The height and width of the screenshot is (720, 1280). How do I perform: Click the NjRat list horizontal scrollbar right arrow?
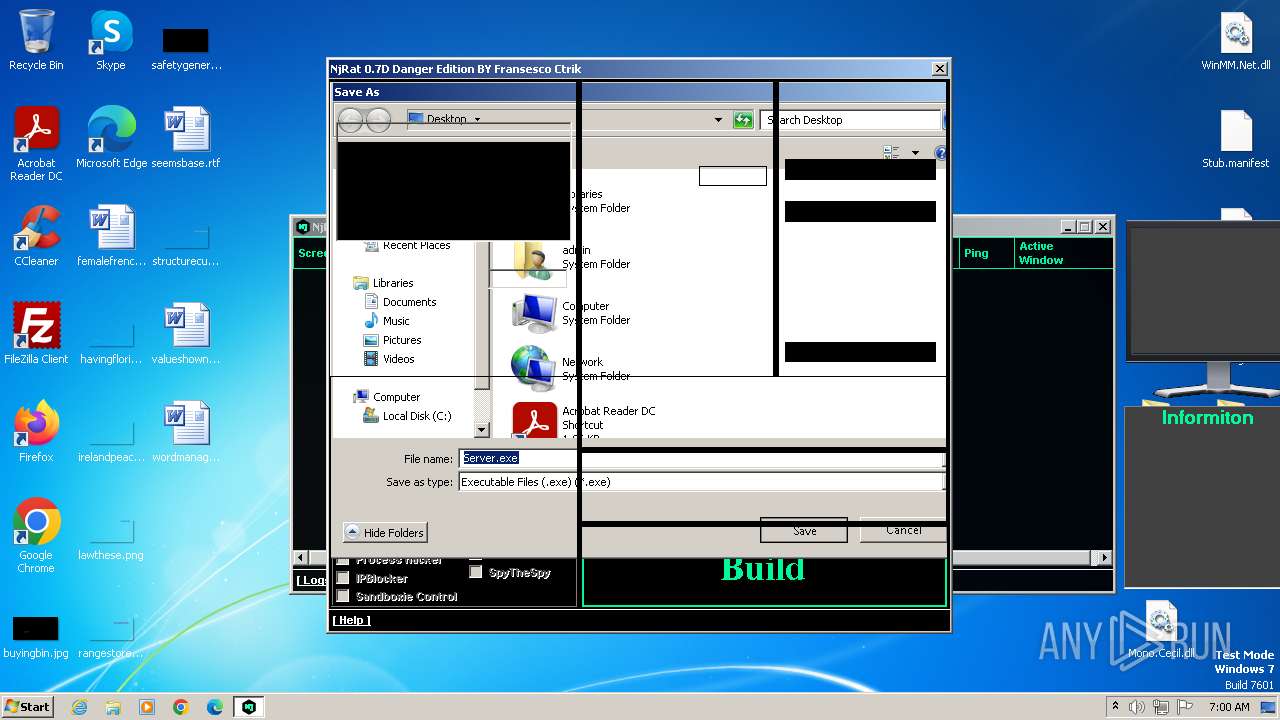pyautogui.click(x=1105, y=557)
